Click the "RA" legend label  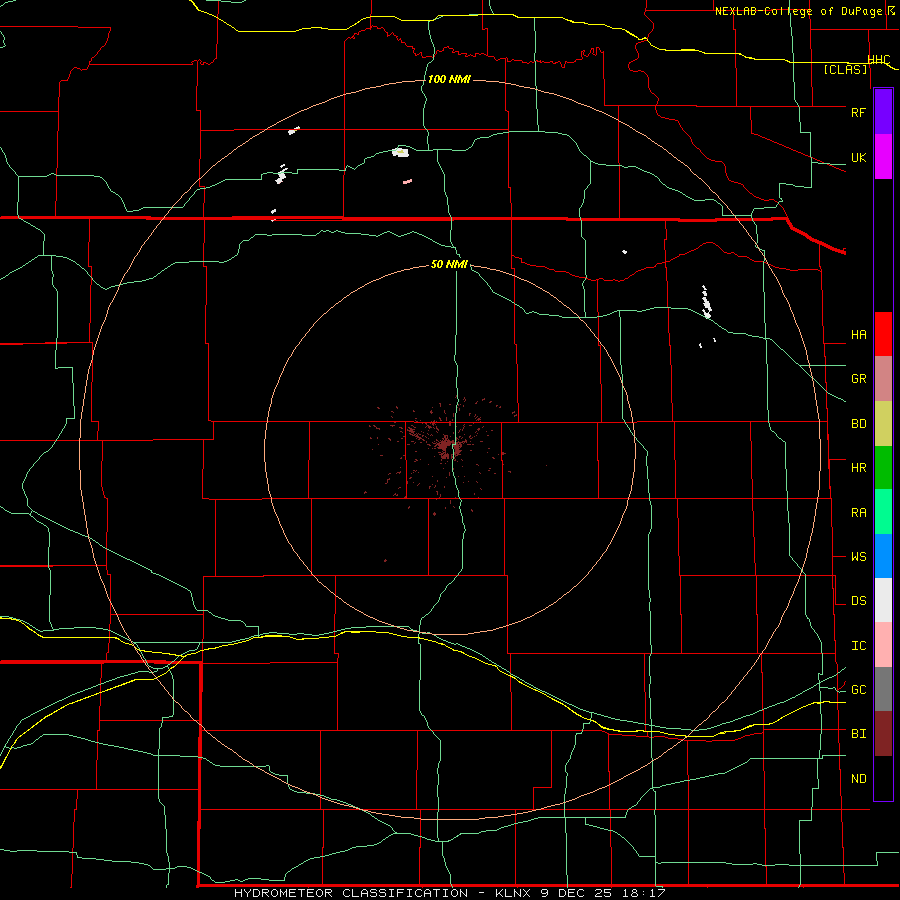coord(858,513)
